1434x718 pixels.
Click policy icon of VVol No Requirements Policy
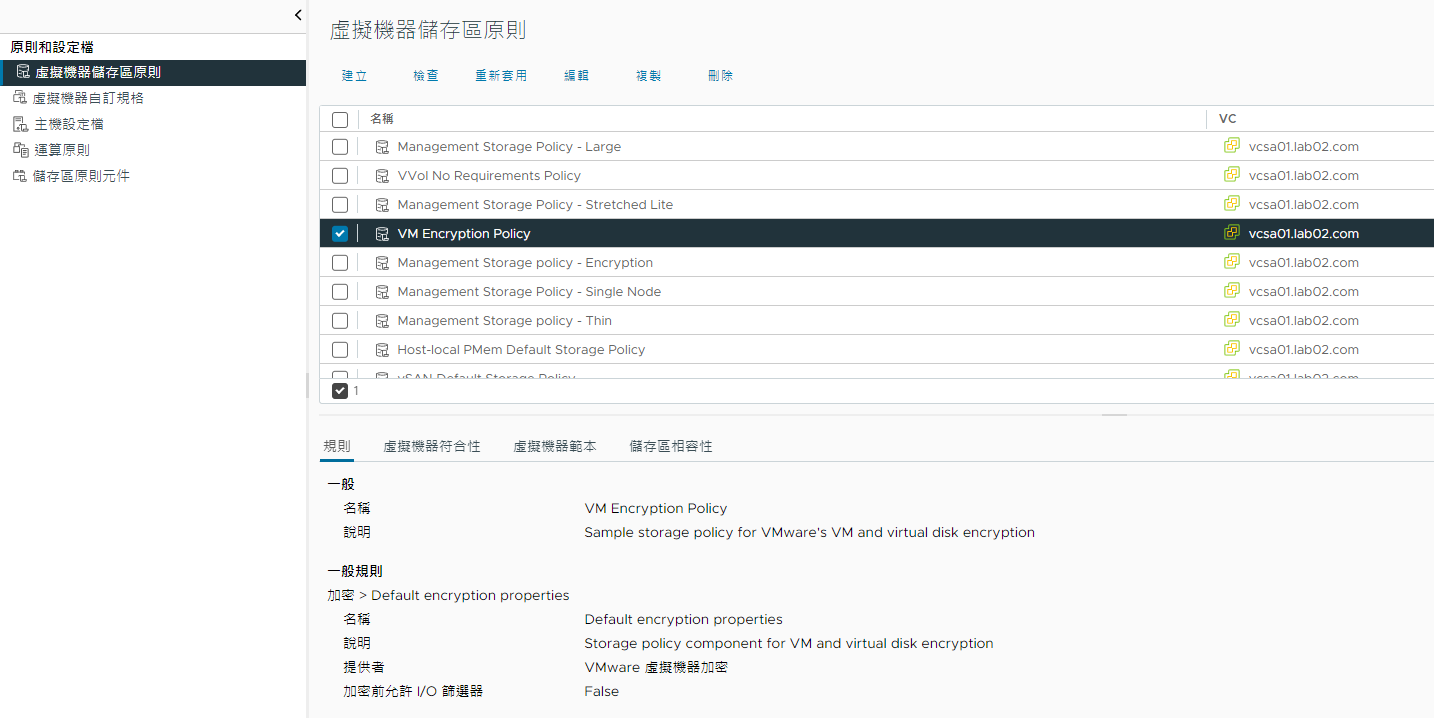coord(382,176)
